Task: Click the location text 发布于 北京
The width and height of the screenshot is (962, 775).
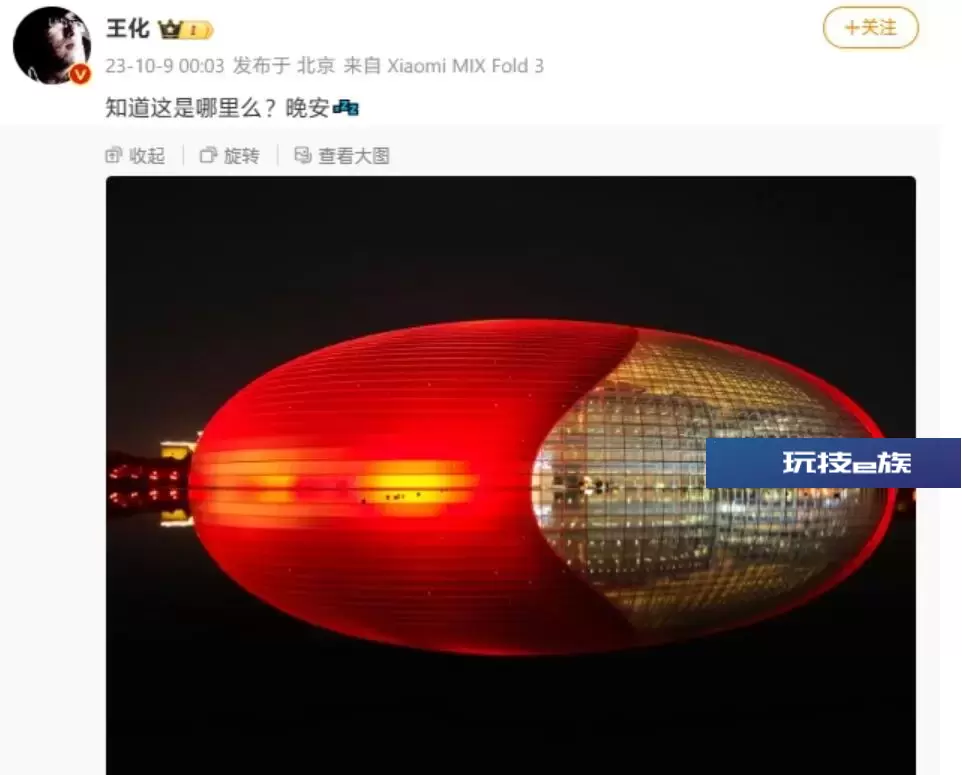Action: pos(284,66)
